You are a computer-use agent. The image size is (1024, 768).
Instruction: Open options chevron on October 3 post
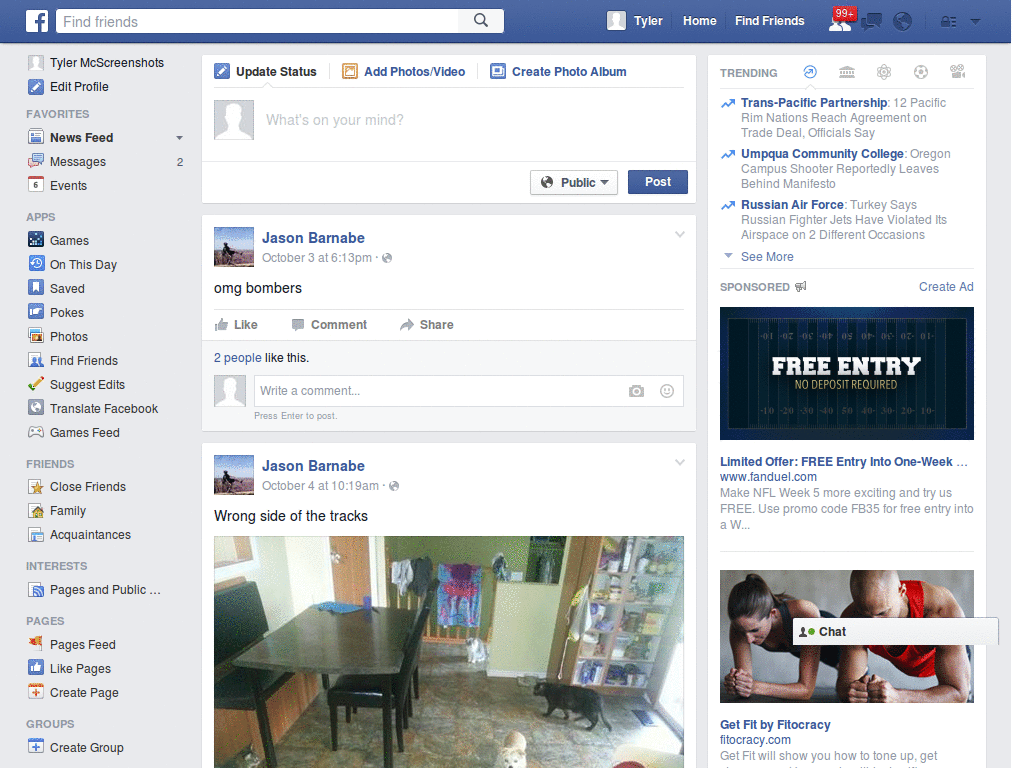680,234
